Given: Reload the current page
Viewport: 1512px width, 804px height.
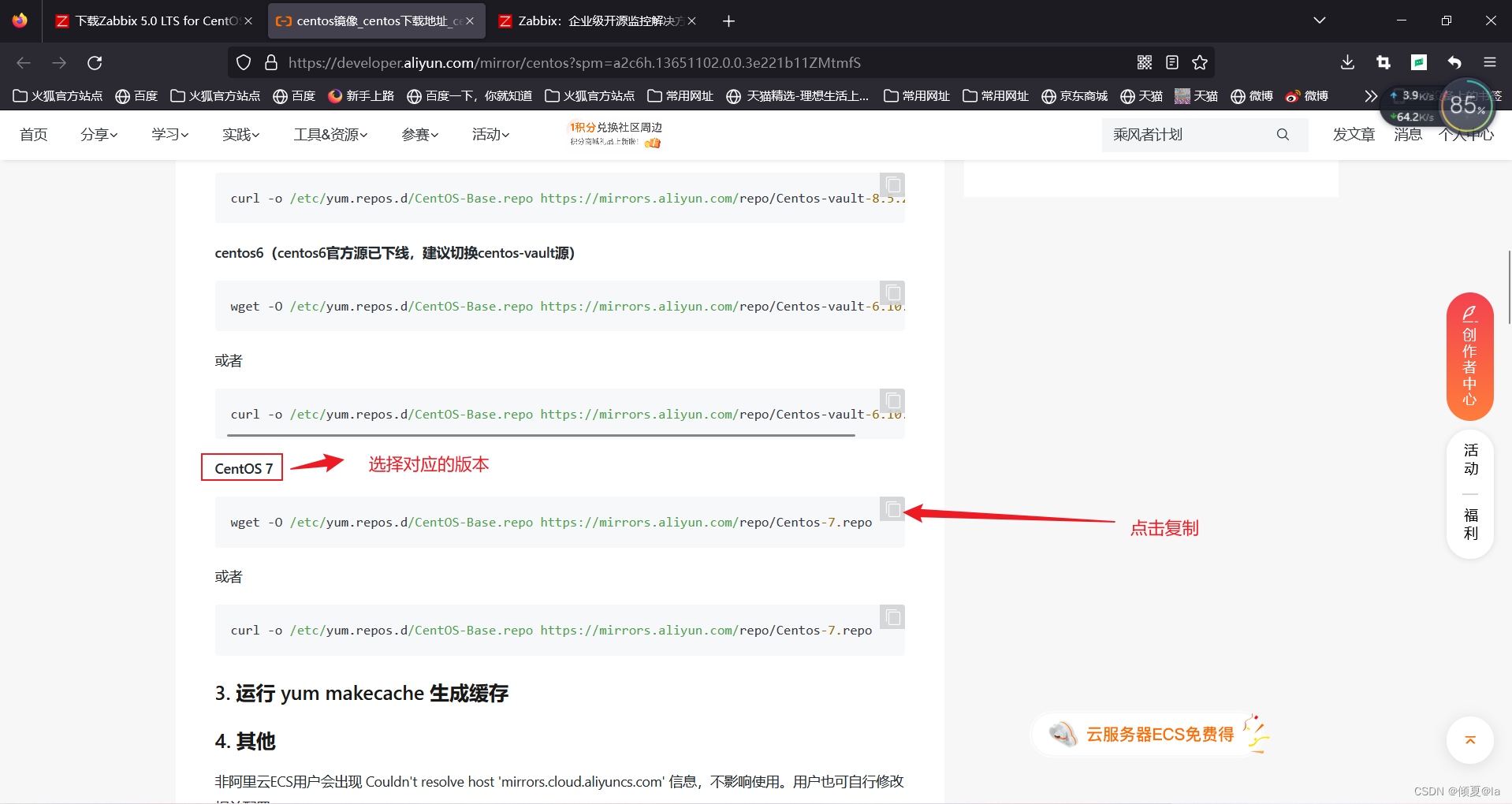Looking at the screenshot, I should coord(95,62).
